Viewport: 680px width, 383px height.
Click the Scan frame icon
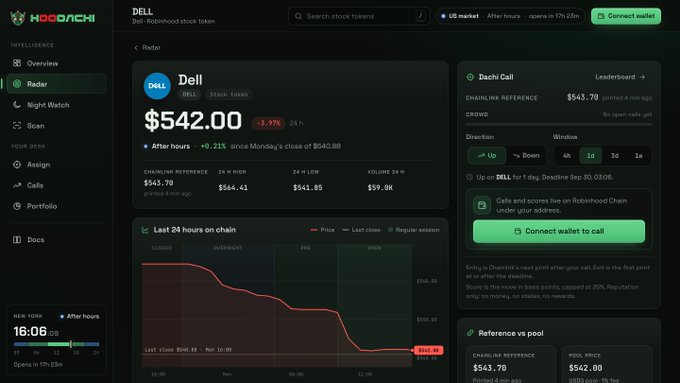[17, 125]
